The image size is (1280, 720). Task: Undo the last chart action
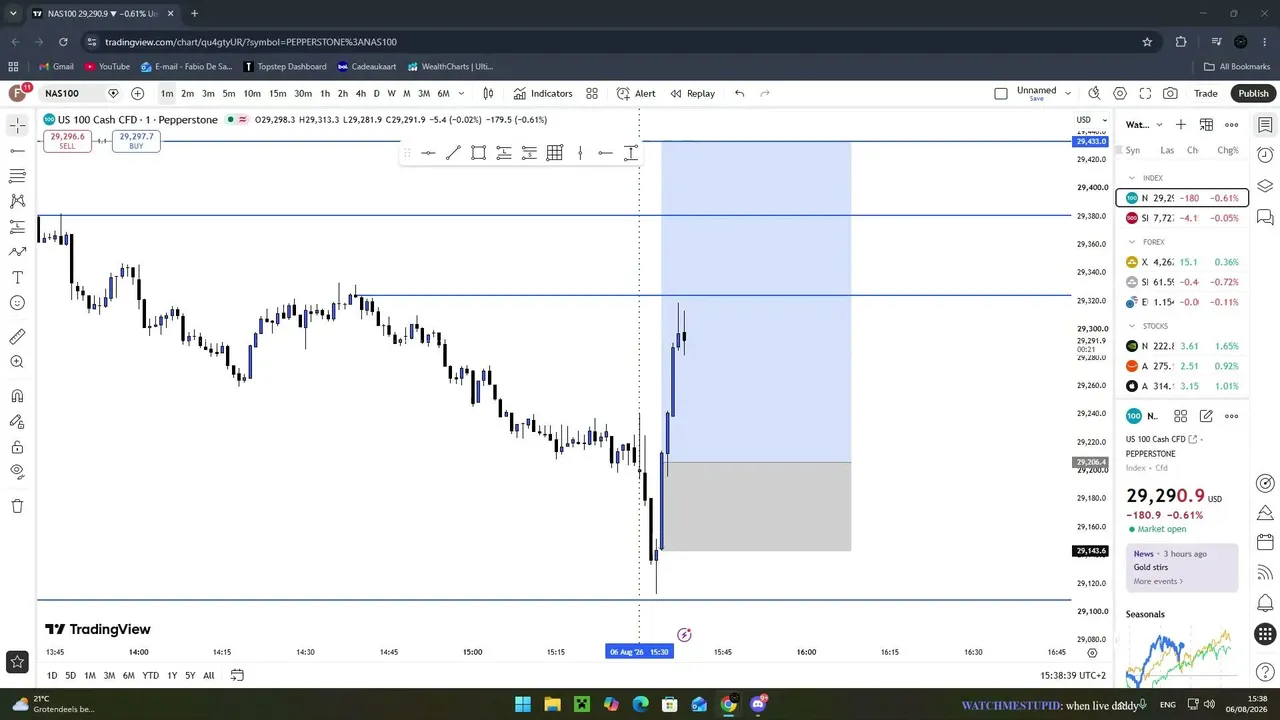[739, 93]
